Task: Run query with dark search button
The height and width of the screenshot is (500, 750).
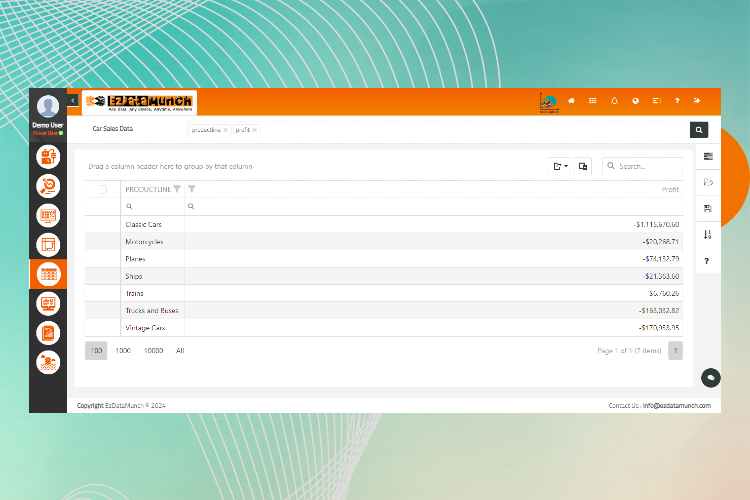Action: 699,130
